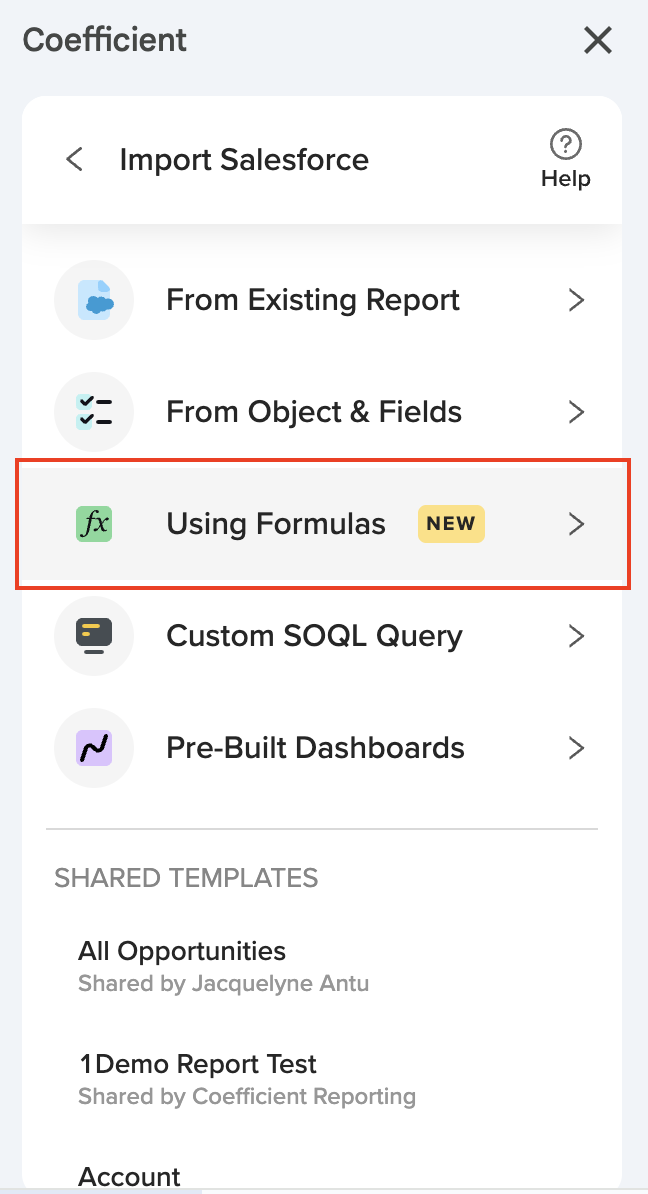Expand the From Existing Report chevron
Image resolution: width=648 pixels, height=1194 pixels.
[576, 300]
